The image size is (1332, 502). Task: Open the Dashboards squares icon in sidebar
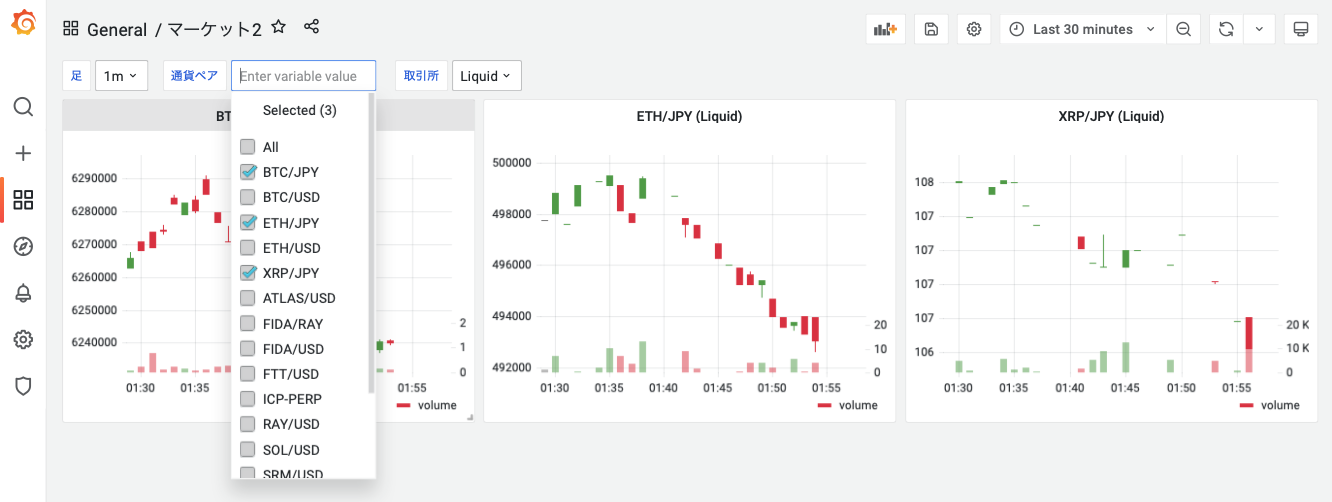coord(23,200)
